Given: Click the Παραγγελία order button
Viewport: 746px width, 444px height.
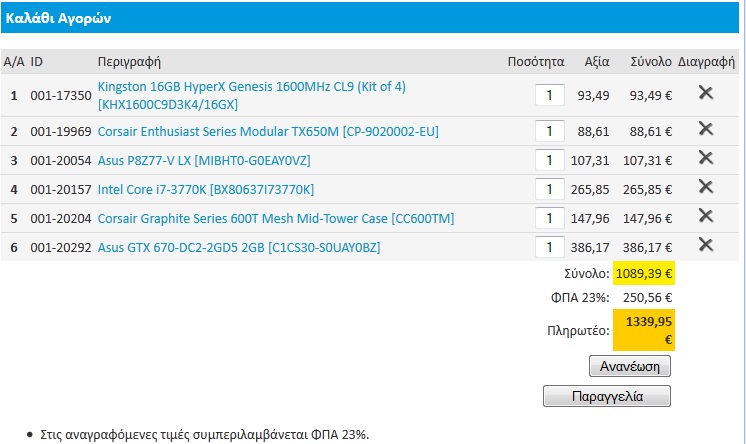Looking at the screenshot, I should click(607, 396).
